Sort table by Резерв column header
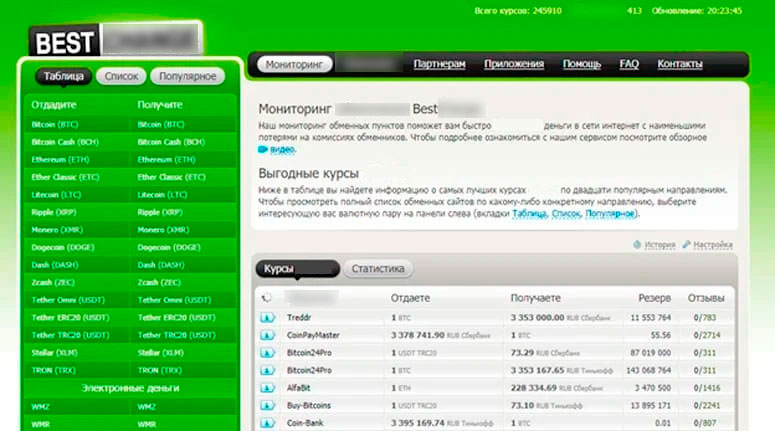The height and width of the screenshot is (431, 775). click(x=654, y=298)
